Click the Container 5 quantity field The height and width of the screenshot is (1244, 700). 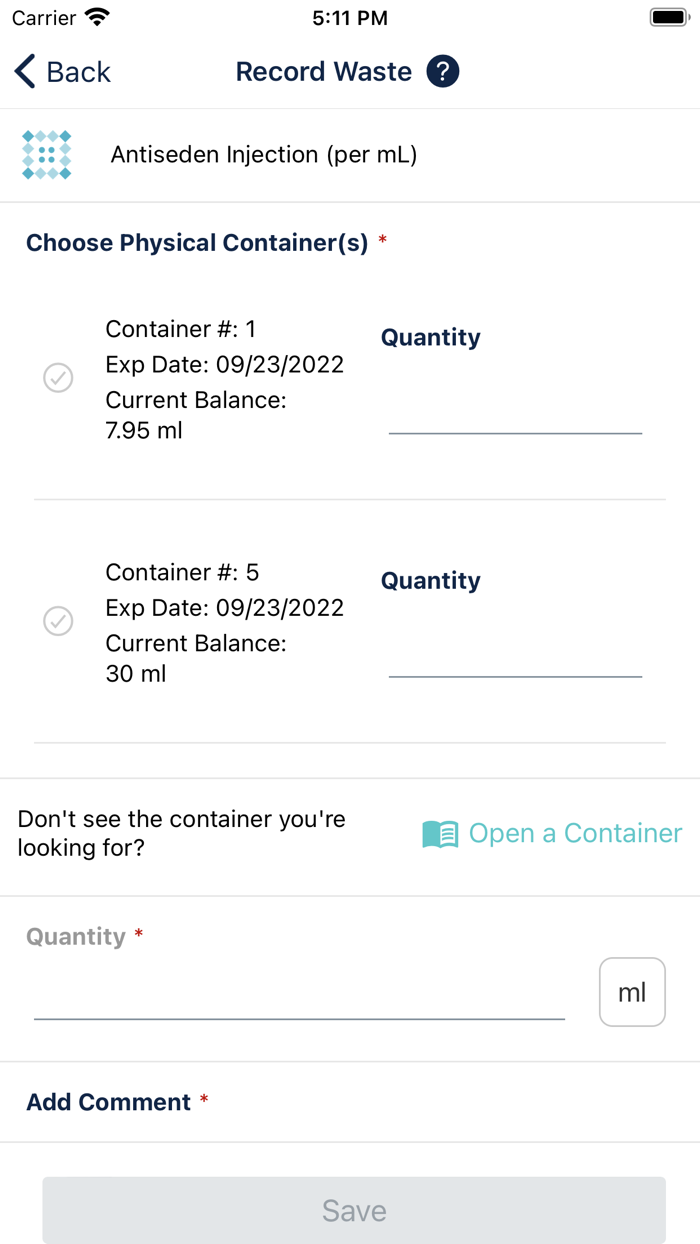(x=515, y=656)
